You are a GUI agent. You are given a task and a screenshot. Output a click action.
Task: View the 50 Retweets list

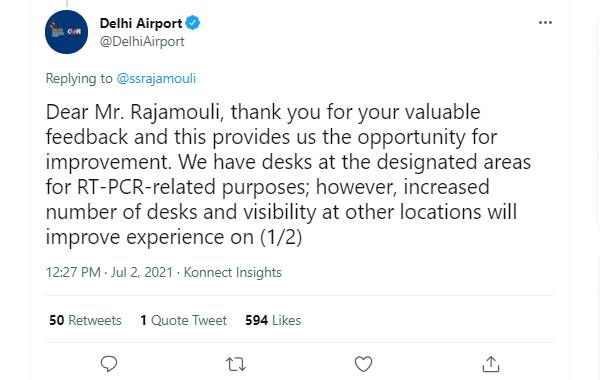85,320
